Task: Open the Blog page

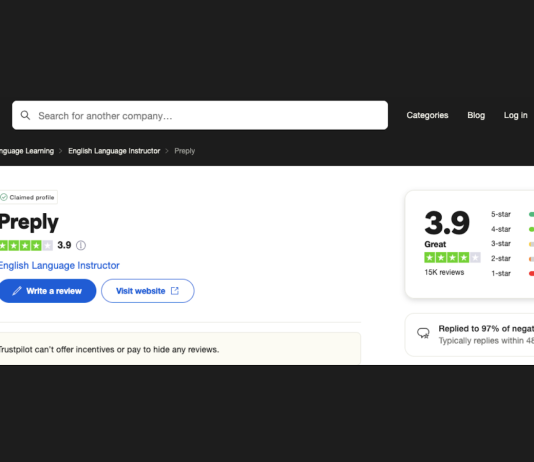Action: pos(476,115)
